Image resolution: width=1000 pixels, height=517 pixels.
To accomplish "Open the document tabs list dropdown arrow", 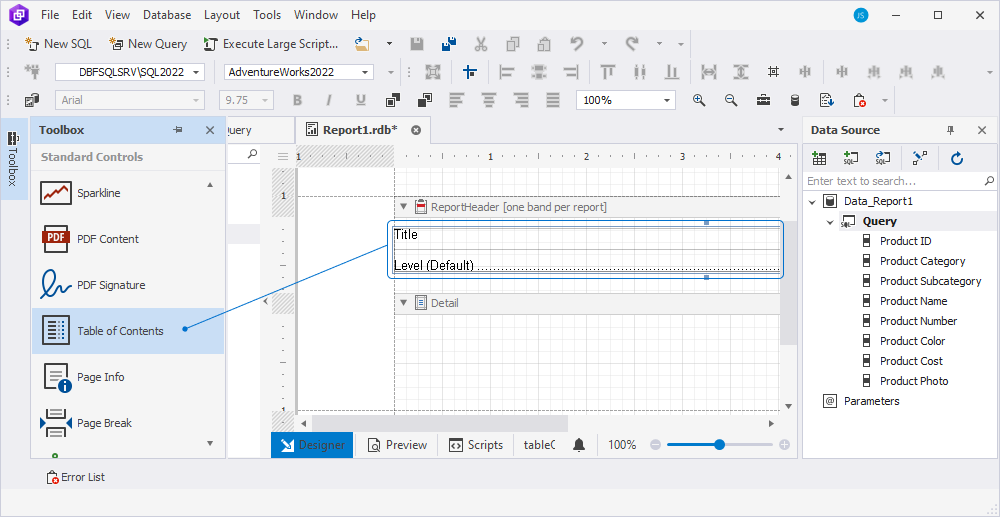I will point(781,130).
